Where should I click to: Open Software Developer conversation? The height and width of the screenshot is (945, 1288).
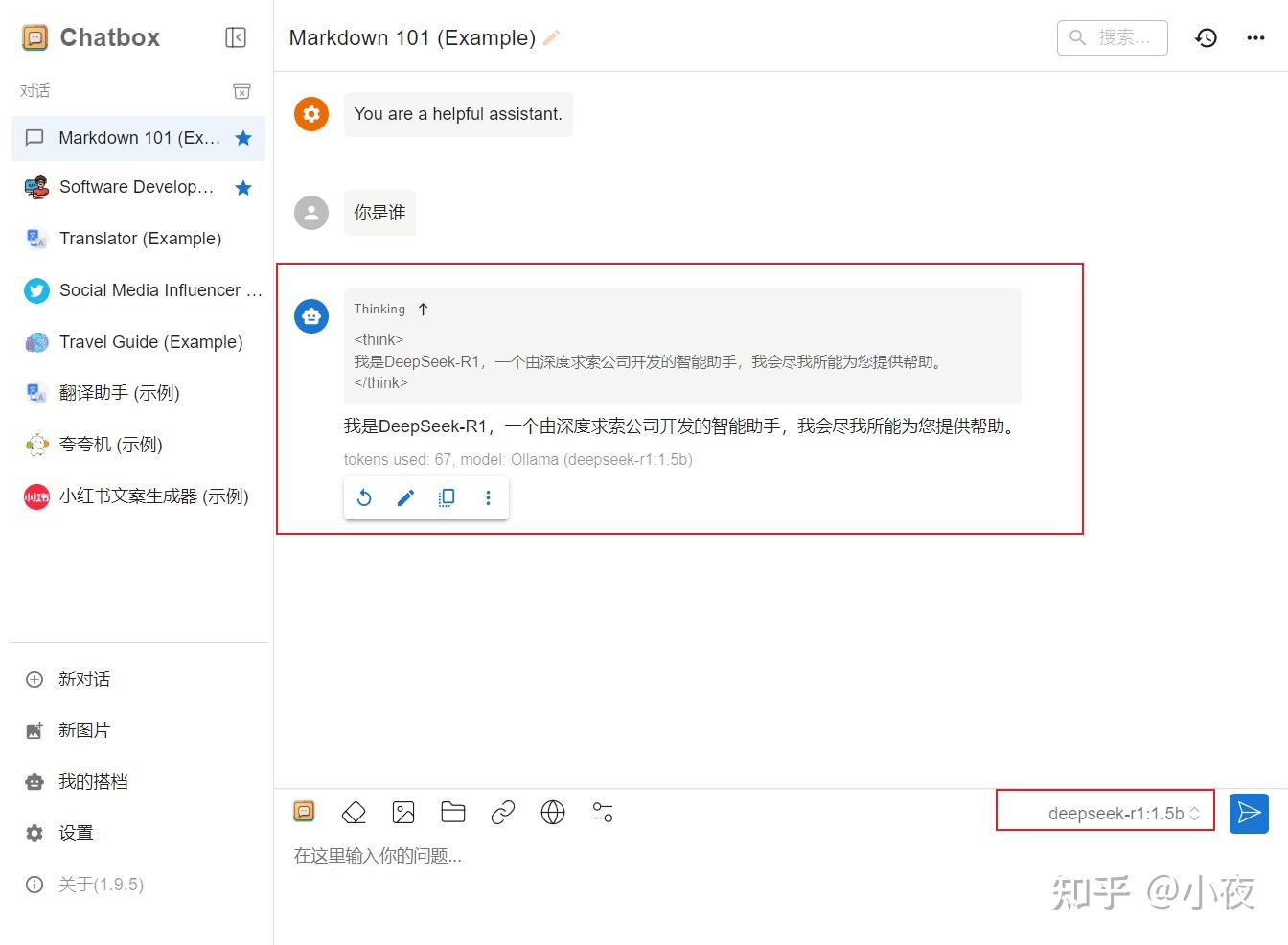(138, 187)
